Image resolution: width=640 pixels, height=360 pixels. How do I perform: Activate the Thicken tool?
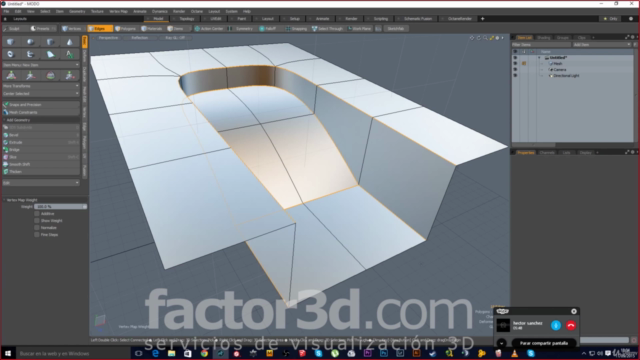coord(41,171)
